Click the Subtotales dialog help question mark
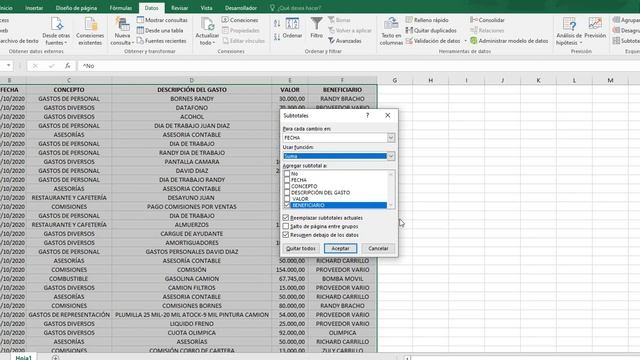The height and width of the screenshot is (360, 640). pos(367,116)
